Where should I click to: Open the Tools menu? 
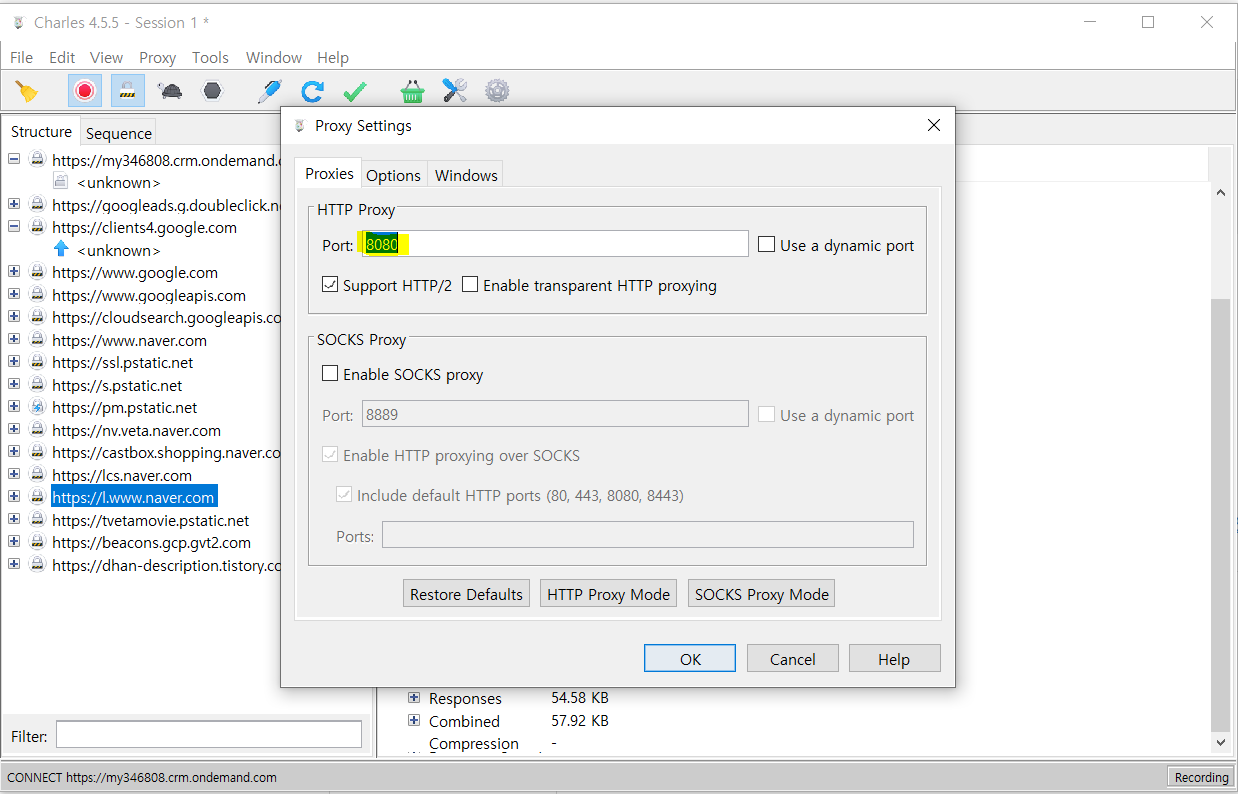tap(210, 57)
